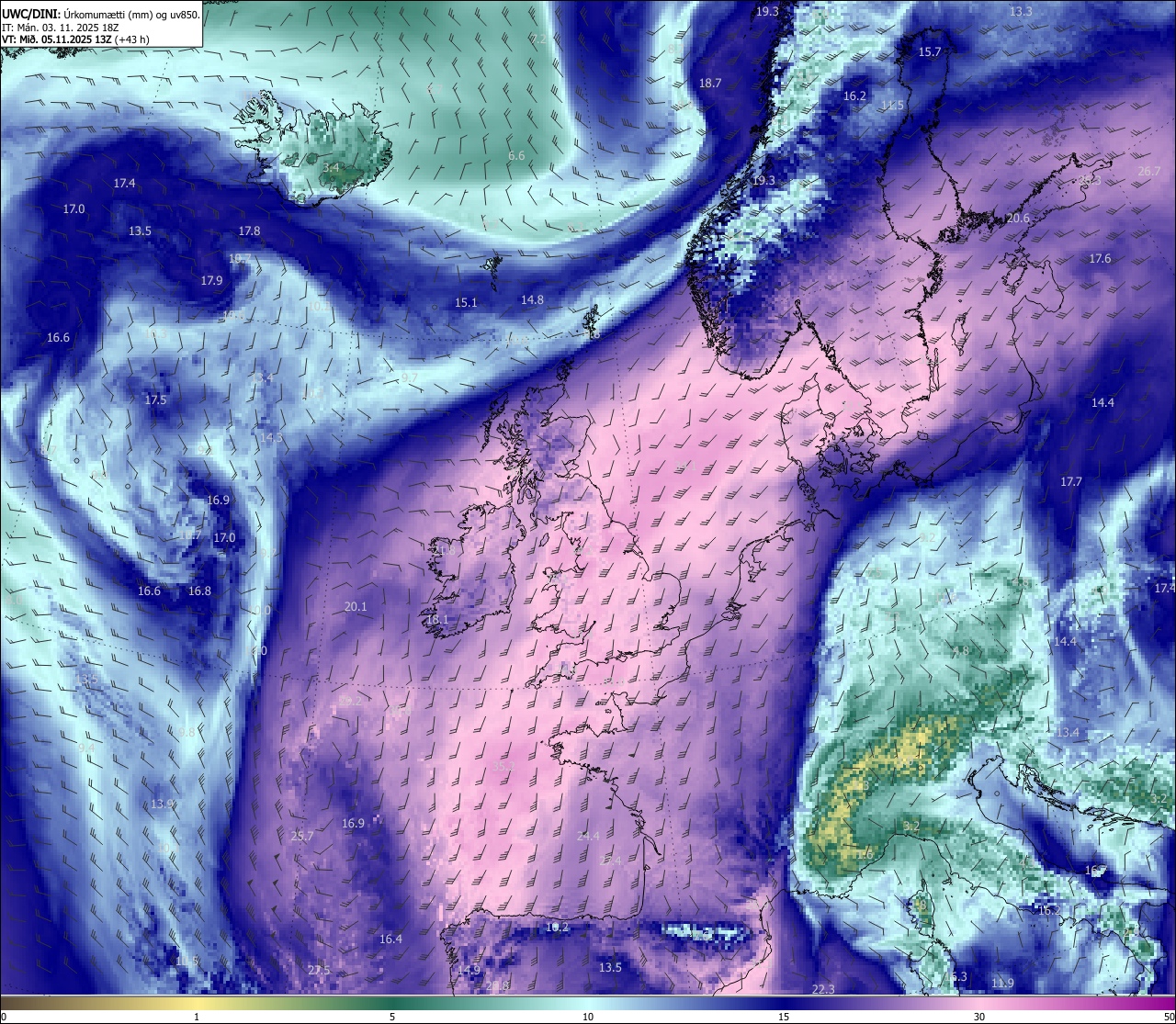Click the 3.4 value over Iceland
Viewport: 1176px width, 1024px height.
pyautogui.click(x=331, y=167)
